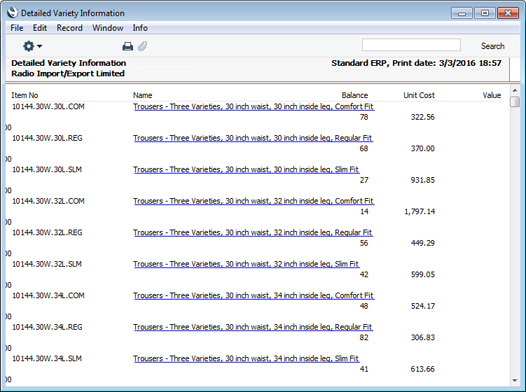This screenshot has height=392, width=526.
Task: Select item number 10144.30W.30L.REG
Action: coord(47,138)
